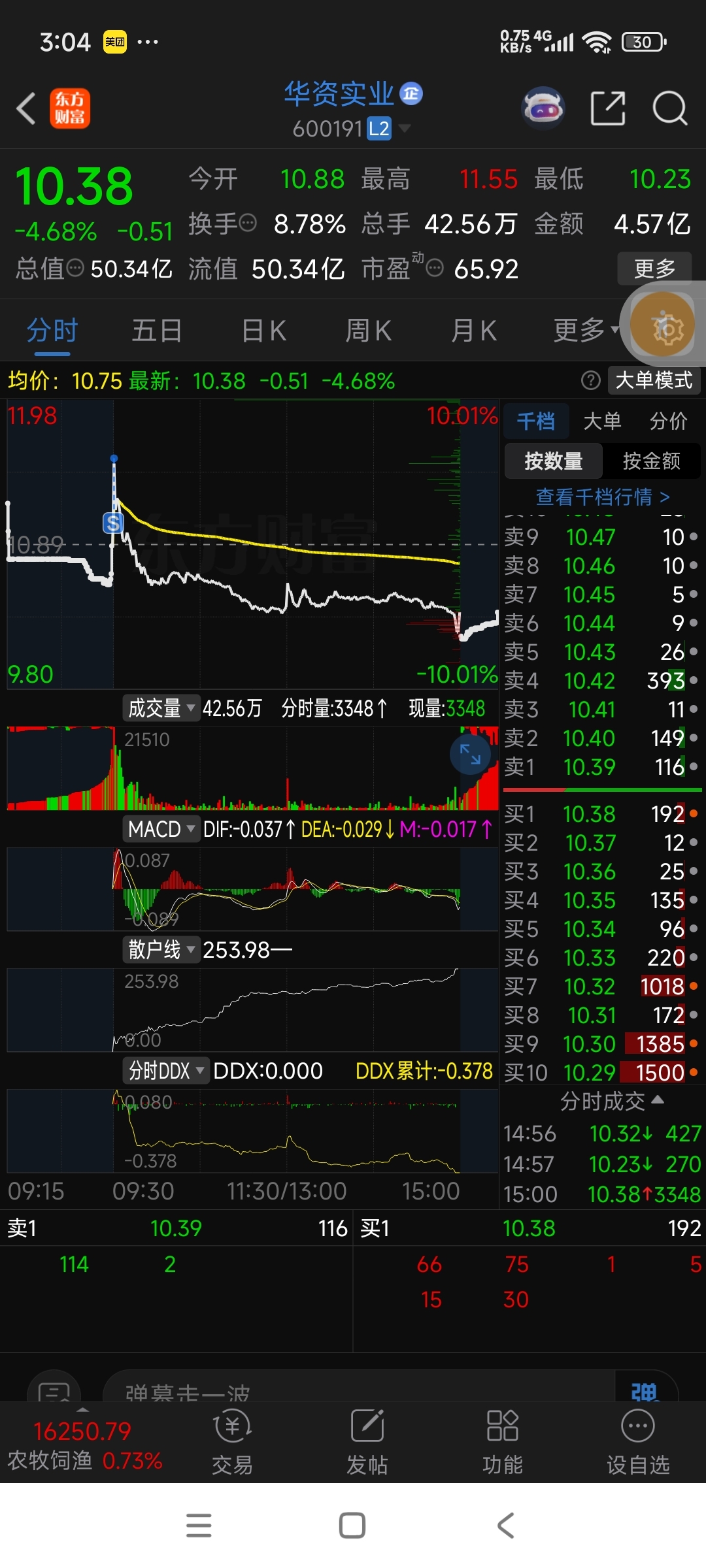
Task: Open the search magnifier icon
Action: [670, 108]
